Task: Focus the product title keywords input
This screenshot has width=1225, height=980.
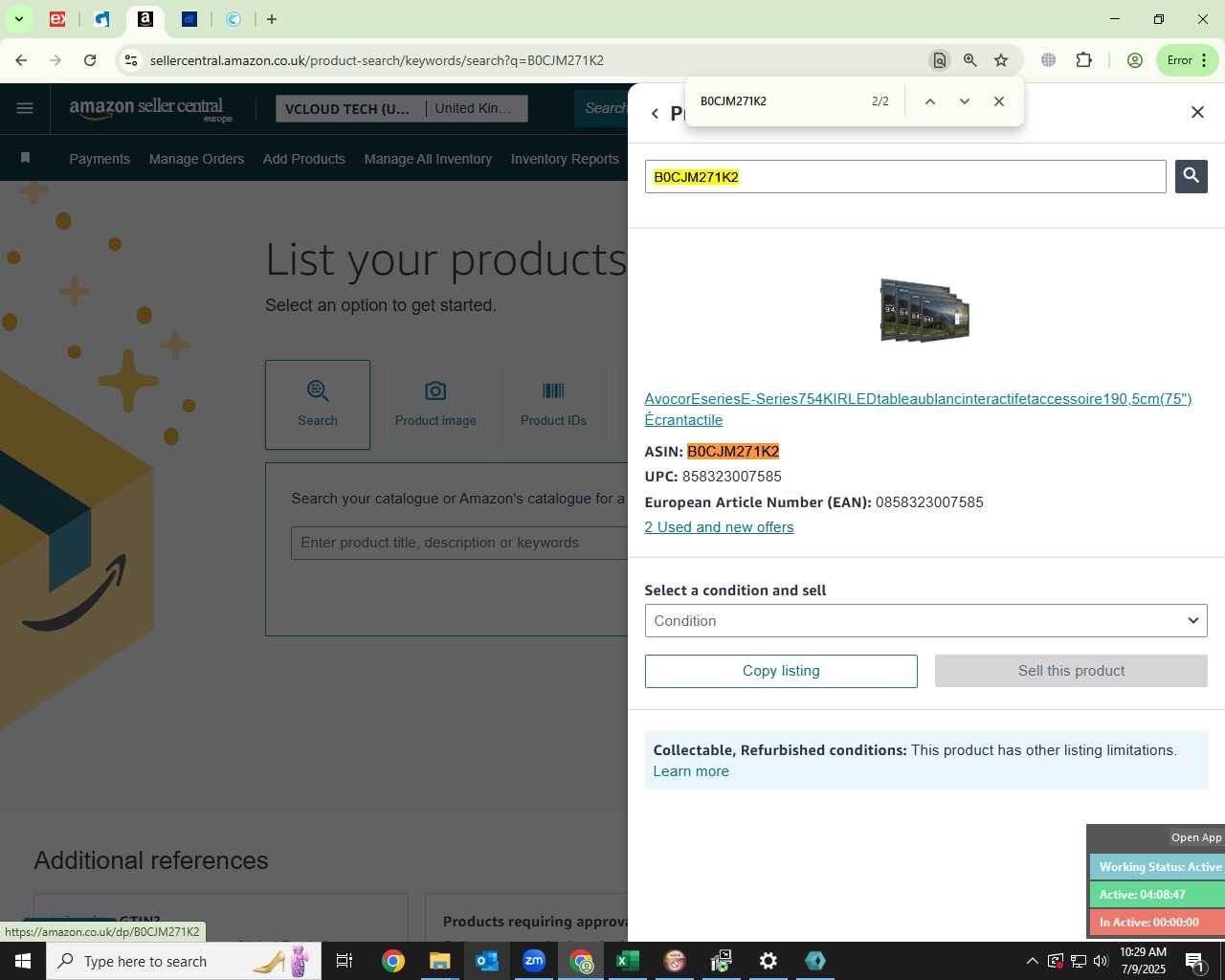Action: (459, 543)
